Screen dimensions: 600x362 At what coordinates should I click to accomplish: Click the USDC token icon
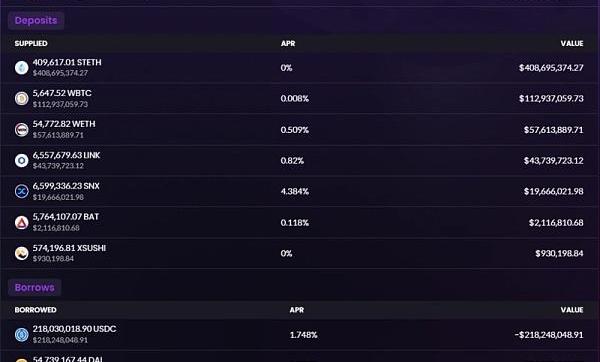[21, 335]
